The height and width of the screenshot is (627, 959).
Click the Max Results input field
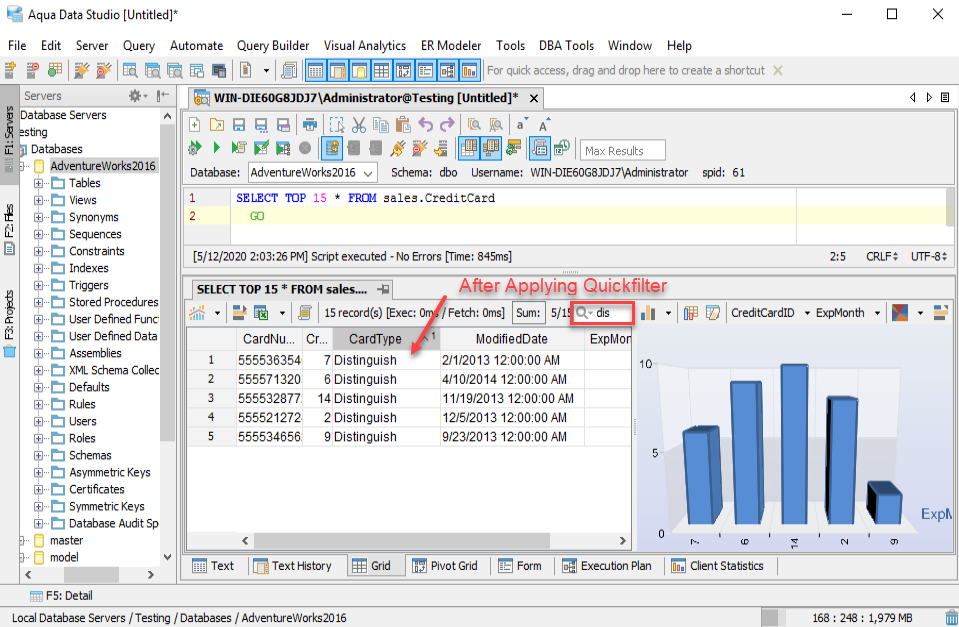[624, 151]
